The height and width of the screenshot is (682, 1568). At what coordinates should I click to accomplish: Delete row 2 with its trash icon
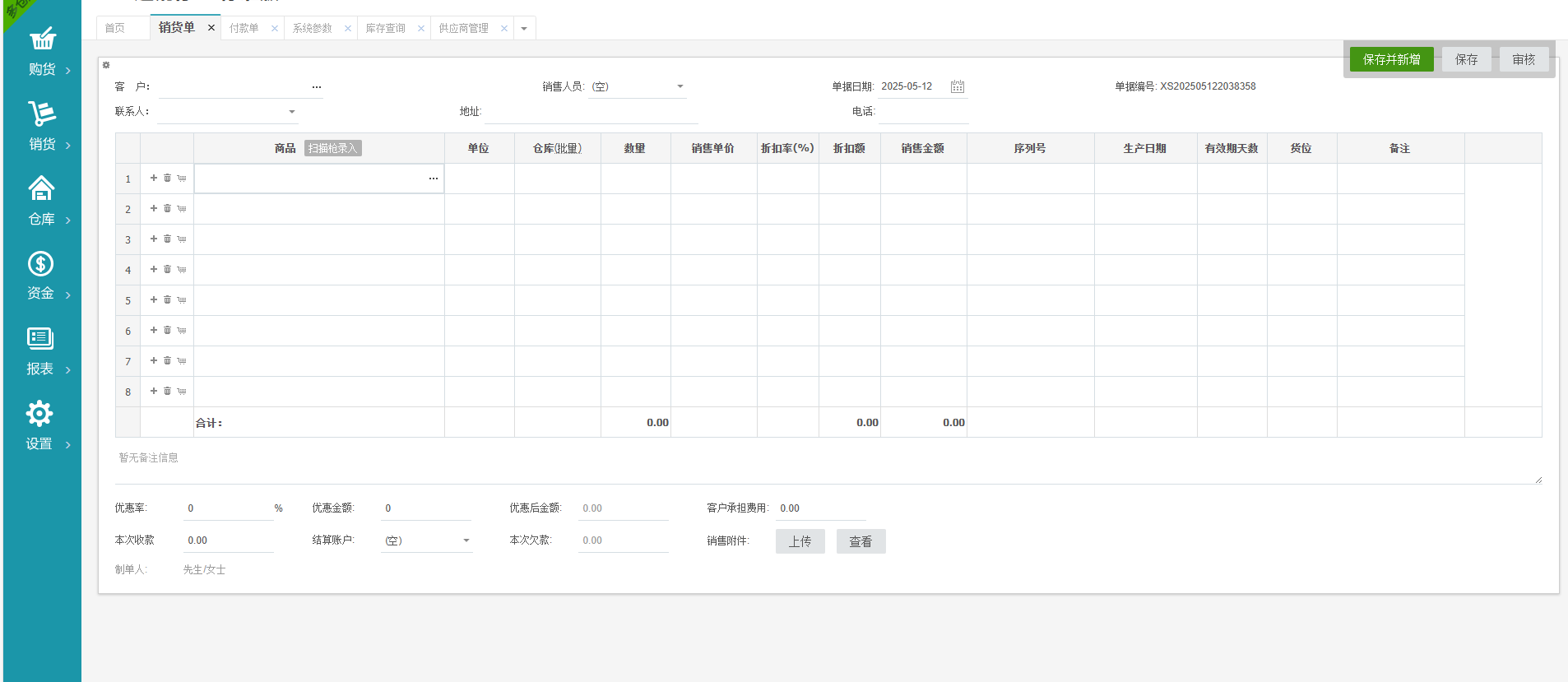[x=167, y=208]
